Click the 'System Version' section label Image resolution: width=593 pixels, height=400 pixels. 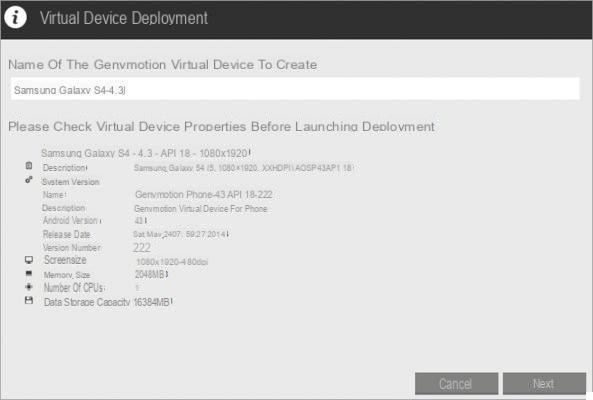point(70,182)
